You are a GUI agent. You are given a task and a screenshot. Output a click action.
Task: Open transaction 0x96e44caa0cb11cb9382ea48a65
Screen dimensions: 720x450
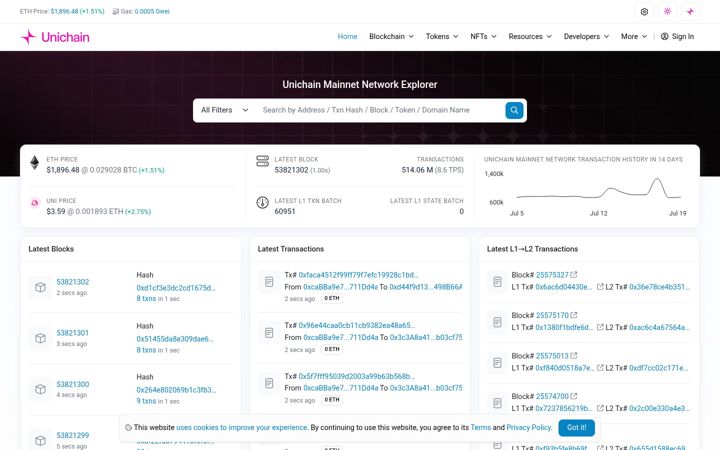click(x=357, y=325)
